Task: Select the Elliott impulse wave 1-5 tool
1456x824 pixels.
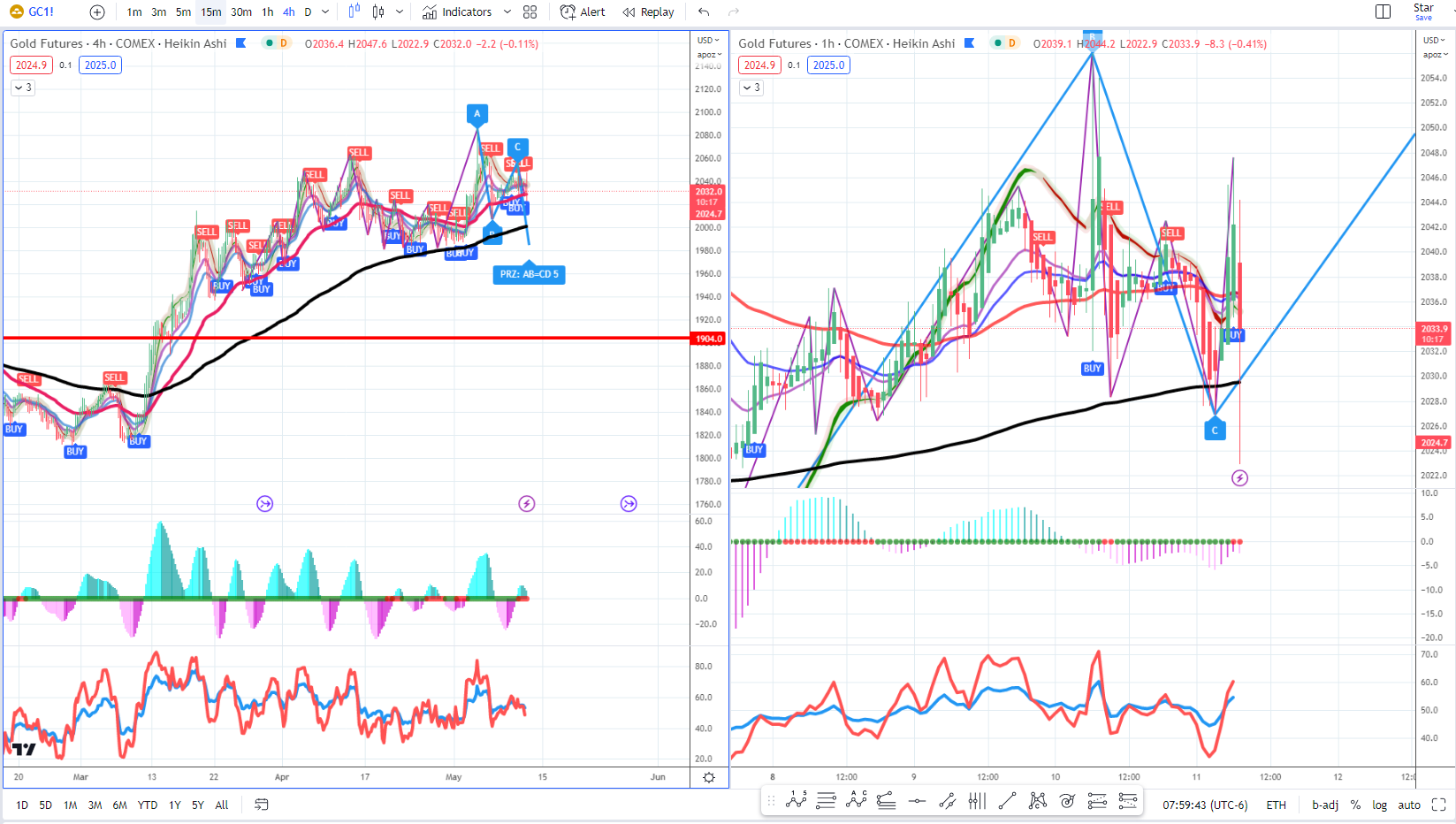Action: pyautogui.click(x=797, y=801)
